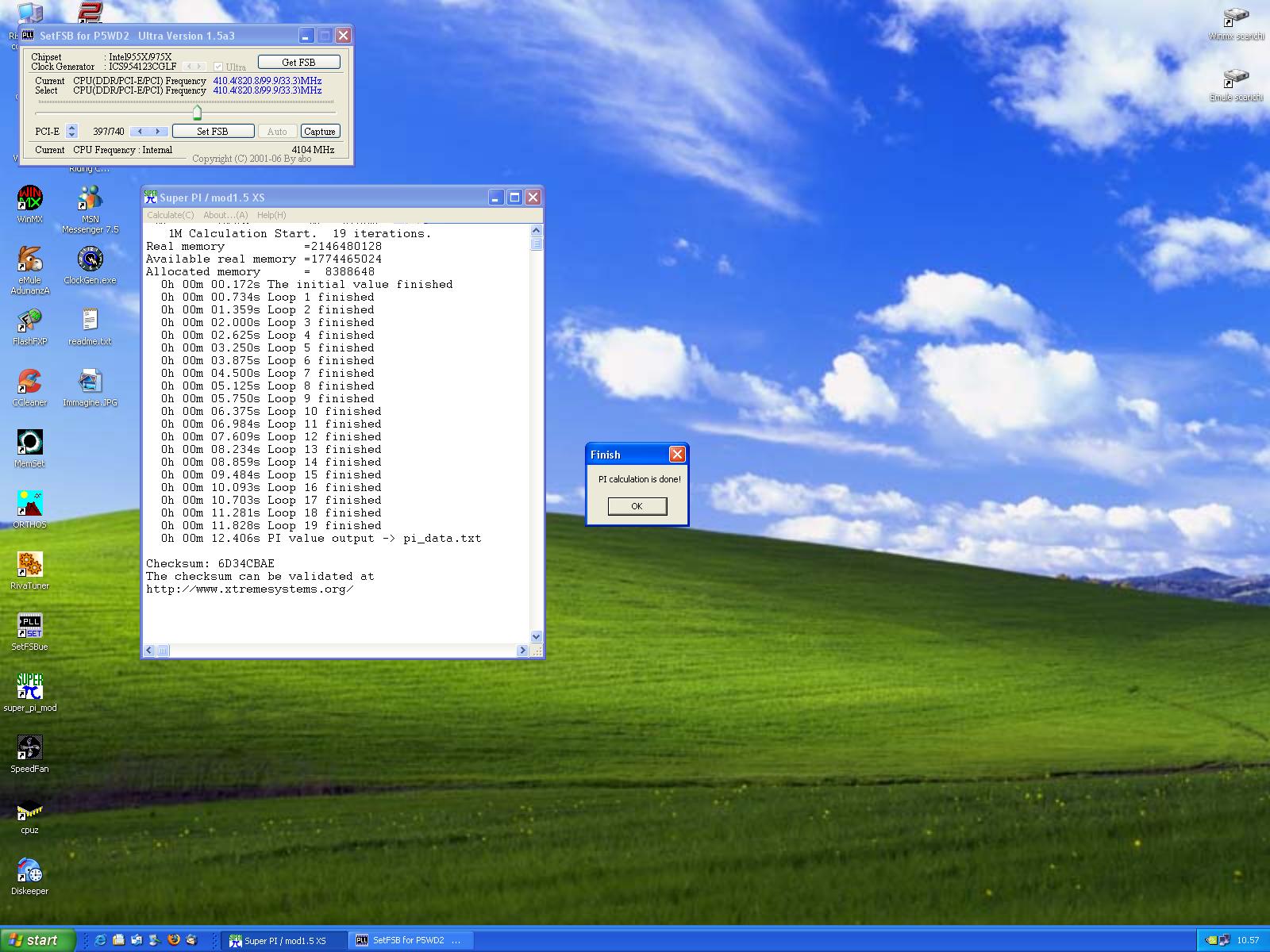This screenshot has height=952, width=1270.
Task: Select the super_pi_mod desktop icon
Action: point(30,693)
